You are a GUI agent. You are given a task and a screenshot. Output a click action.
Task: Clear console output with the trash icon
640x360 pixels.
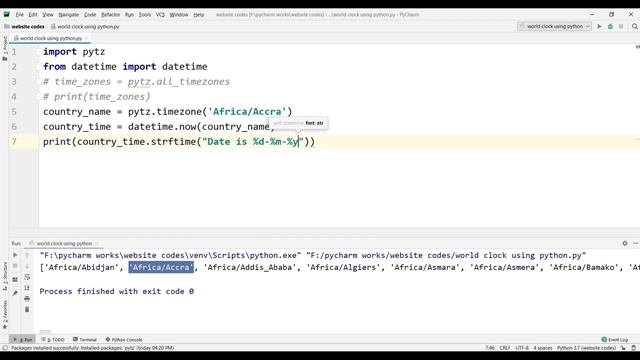[x=27, y=309]
